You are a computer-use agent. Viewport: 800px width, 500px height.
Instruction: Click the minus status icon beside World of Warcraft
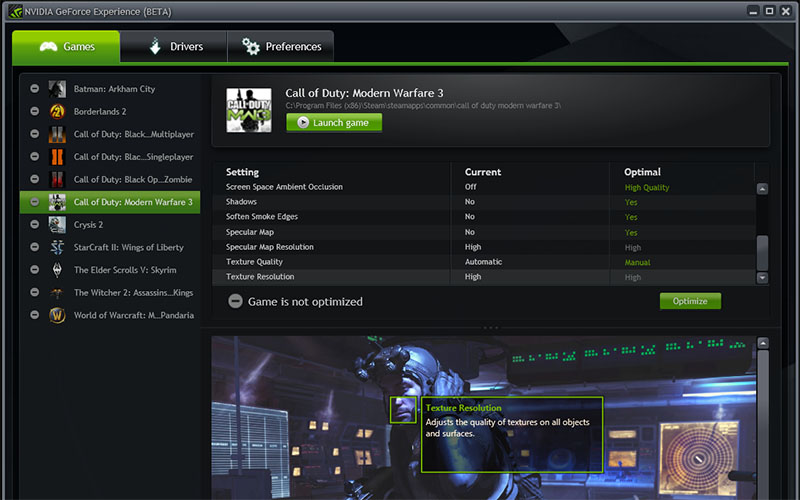(34, 315)
